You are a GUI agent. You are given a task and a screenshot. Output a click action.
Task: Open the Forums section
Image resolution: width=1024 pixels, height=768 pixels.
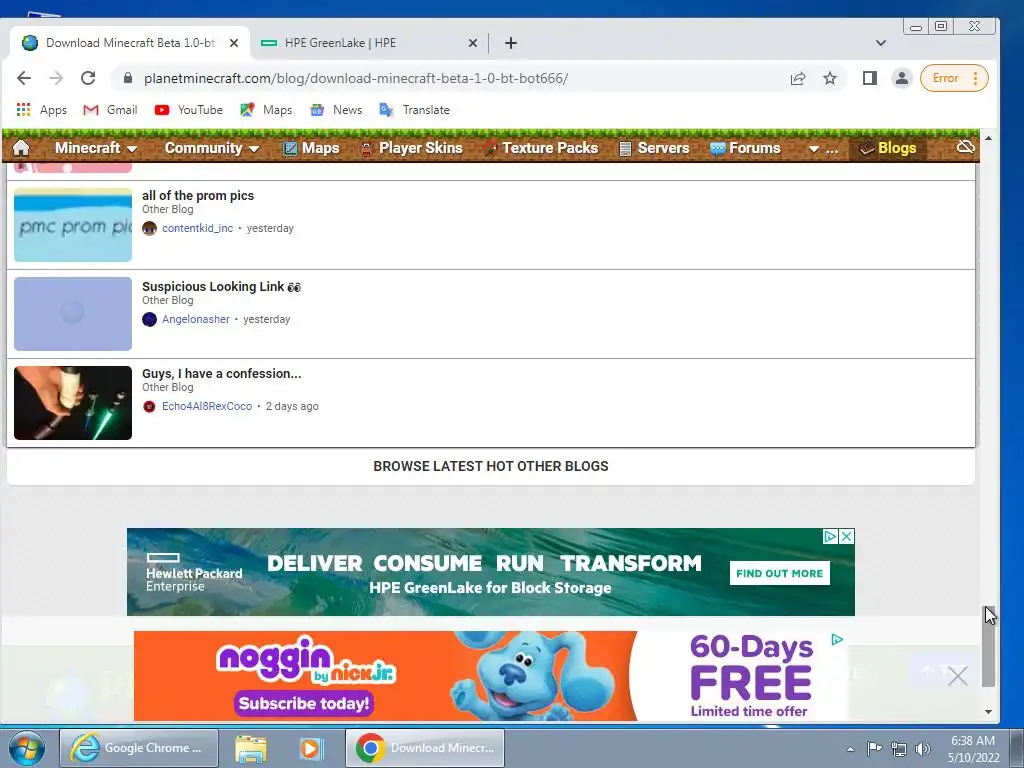745,148
